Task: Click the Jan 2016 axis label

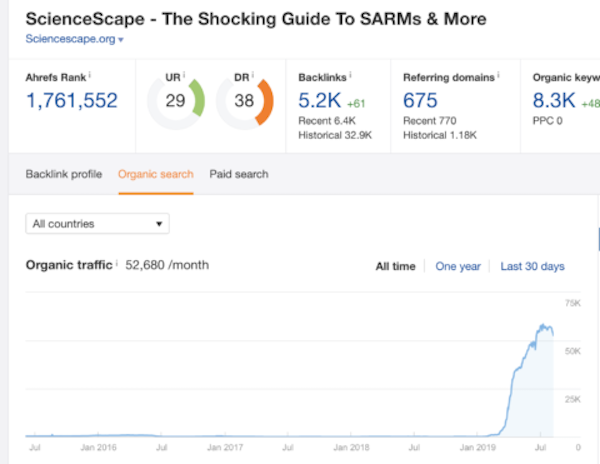Action: [x=98, y=448]
